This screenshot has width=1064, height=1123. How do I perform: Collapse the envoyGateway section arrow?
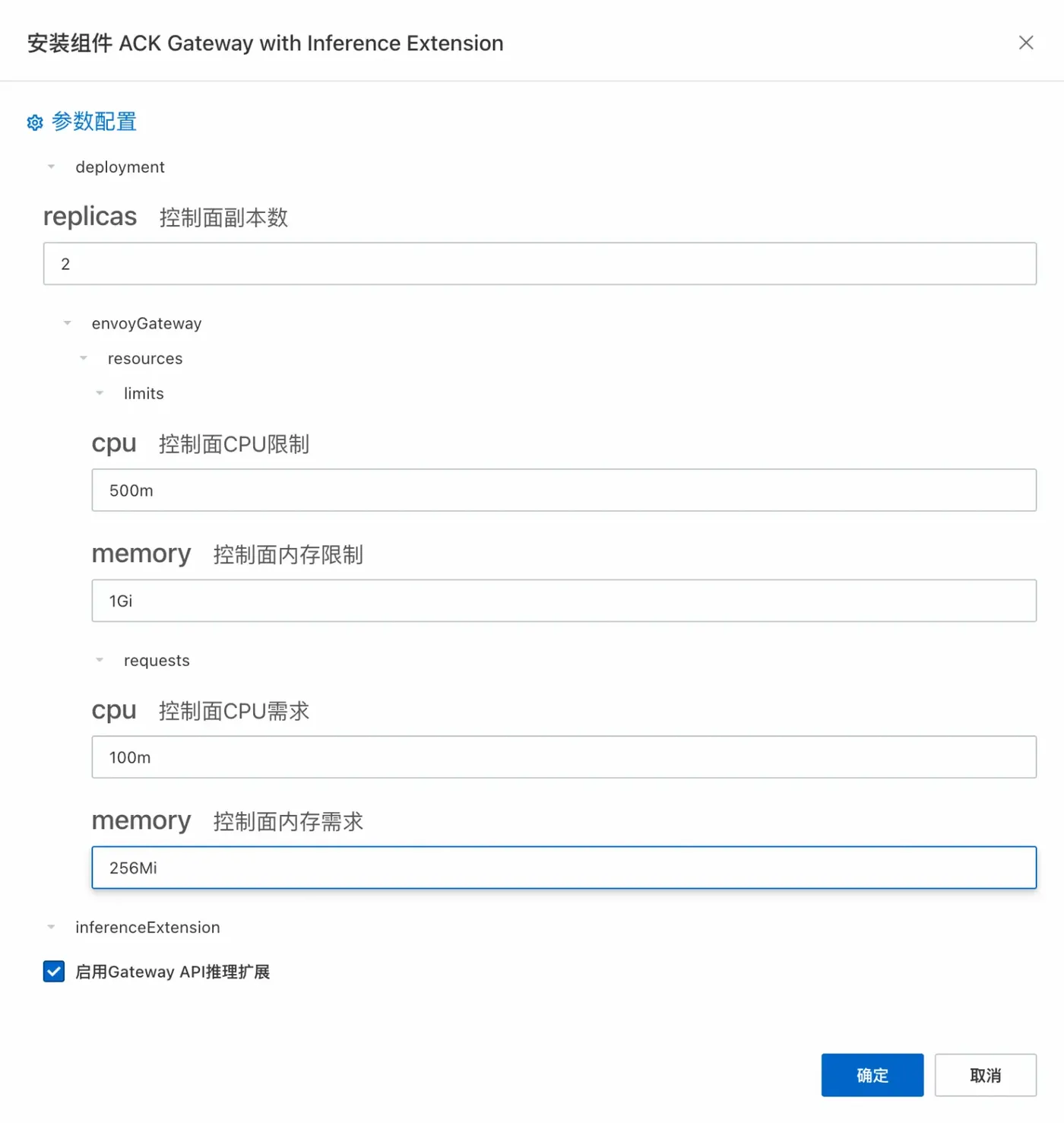[67, 323]
